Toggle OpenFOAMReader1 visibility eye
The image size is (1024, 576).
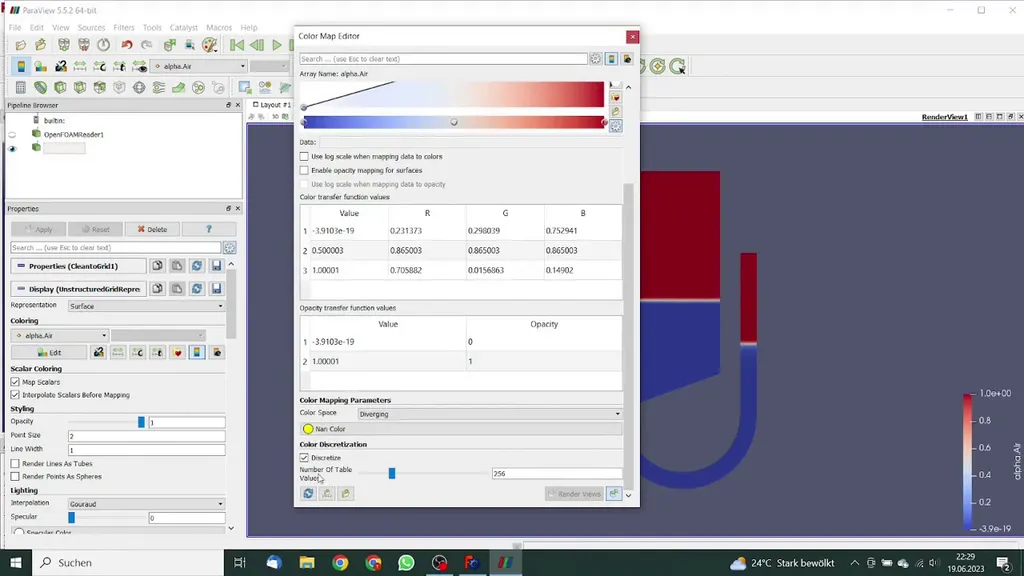point(13,134)
